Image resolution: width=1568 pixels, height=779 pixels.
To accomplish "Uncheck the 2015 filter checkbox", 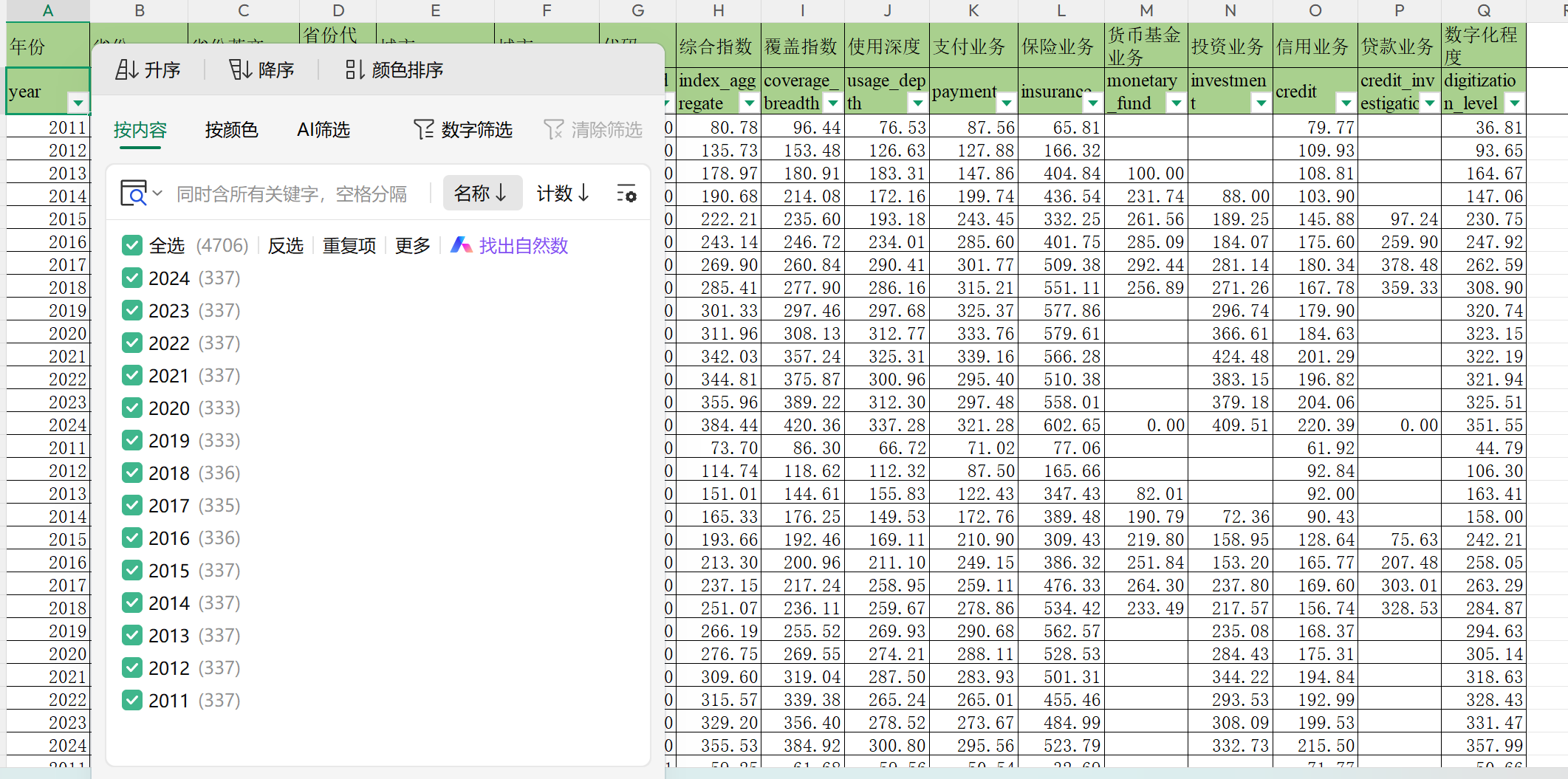I will tap(132, 570).
